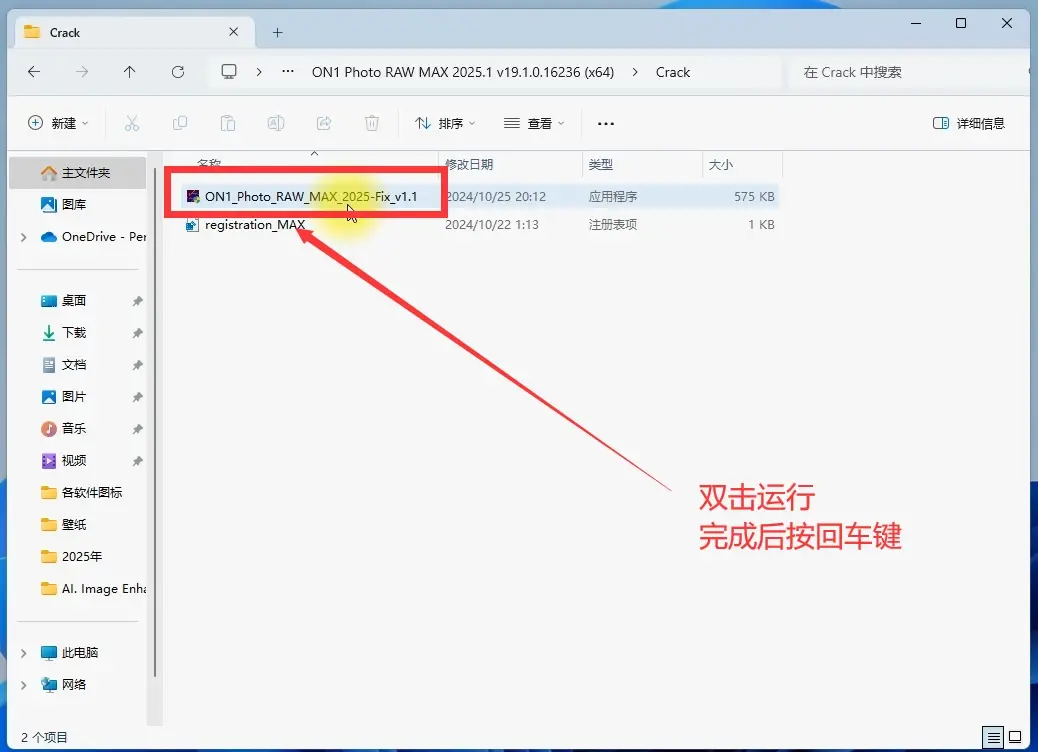Open 2025年 folder in sidebar
This screenshot has height=752, width=1038.
(73, 557)
